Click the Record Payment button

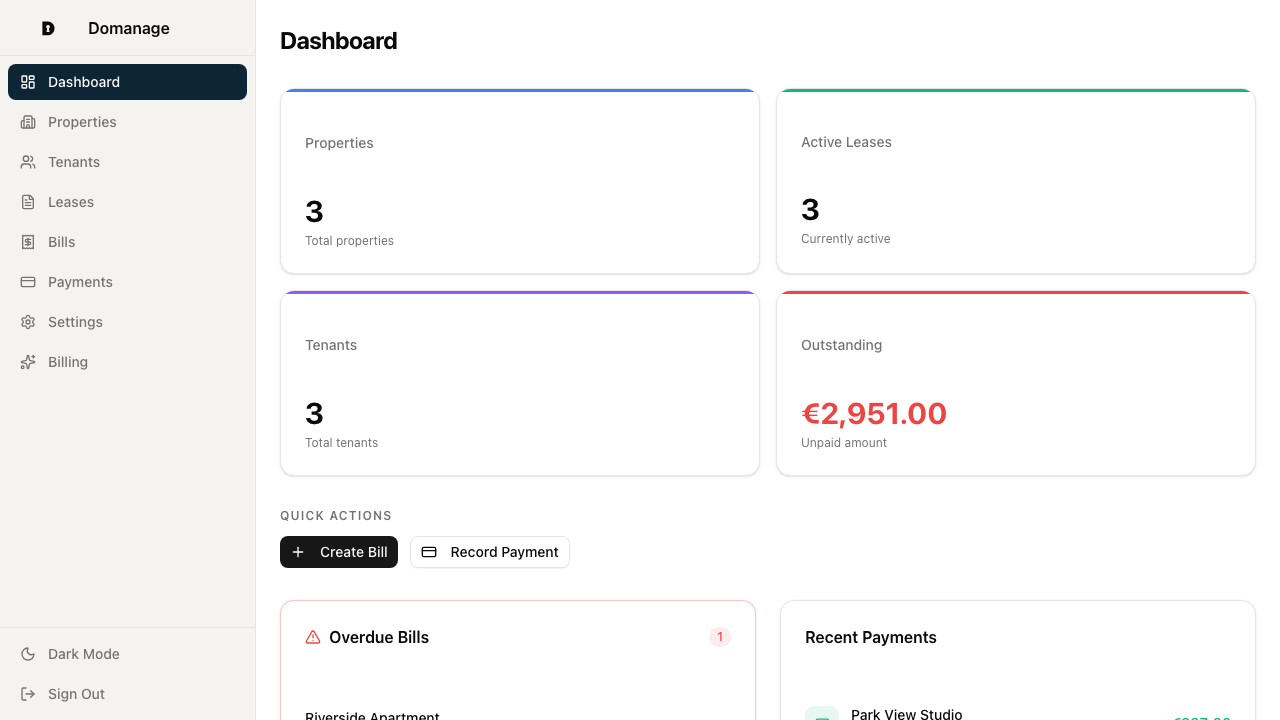click(x=490, y=551)
